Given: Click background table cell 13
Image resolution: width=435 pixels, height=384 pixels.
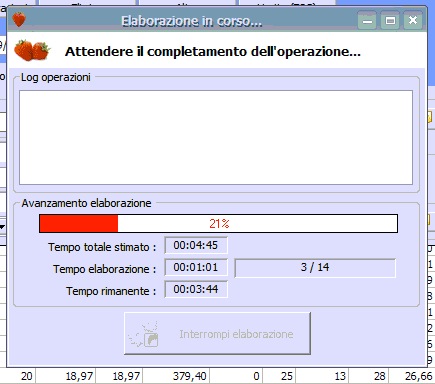Looking at the screenshot, I should [x=340, y=376].
